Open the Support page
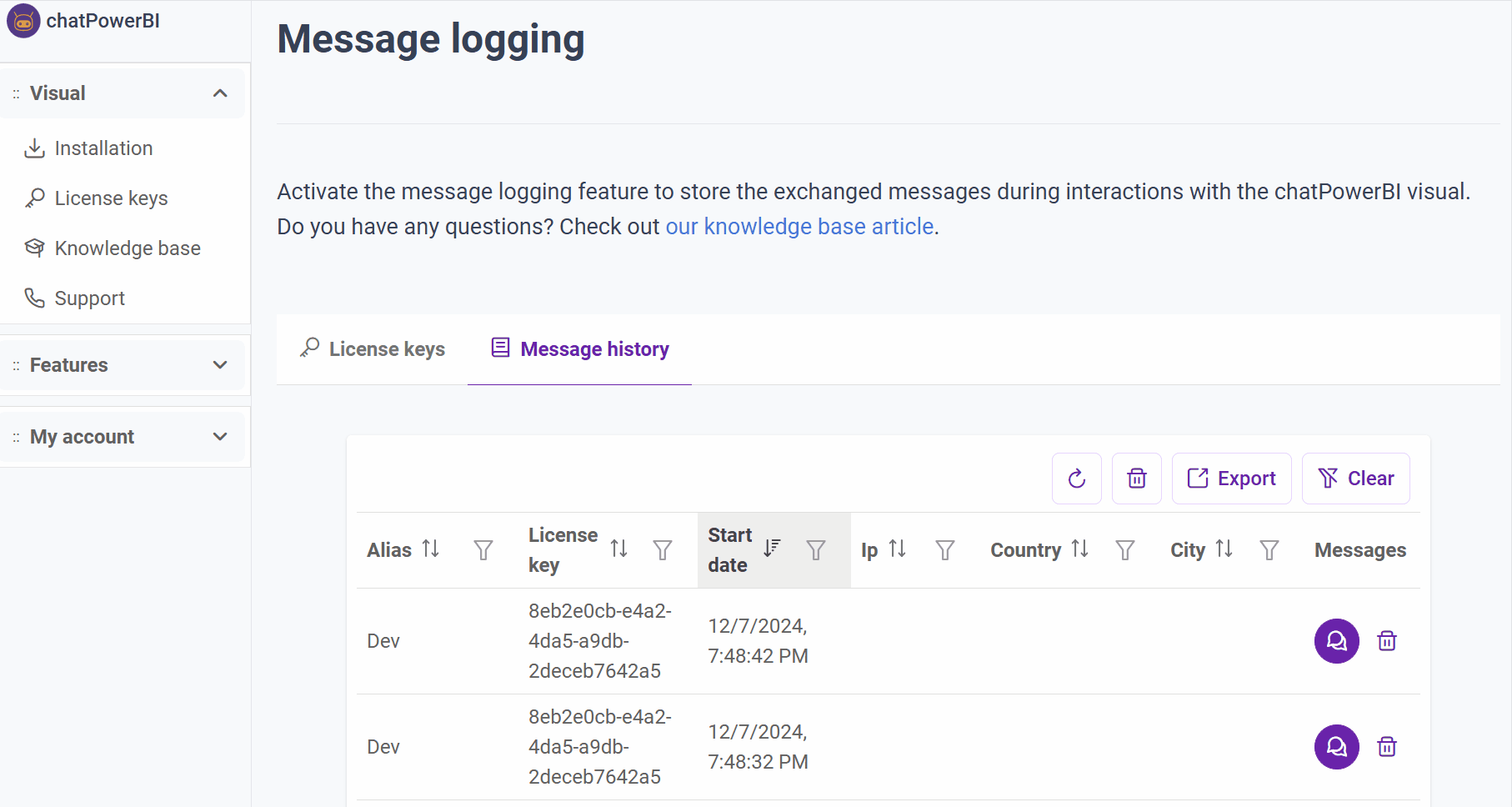The image size is (1512, 807). coord(89,298)
